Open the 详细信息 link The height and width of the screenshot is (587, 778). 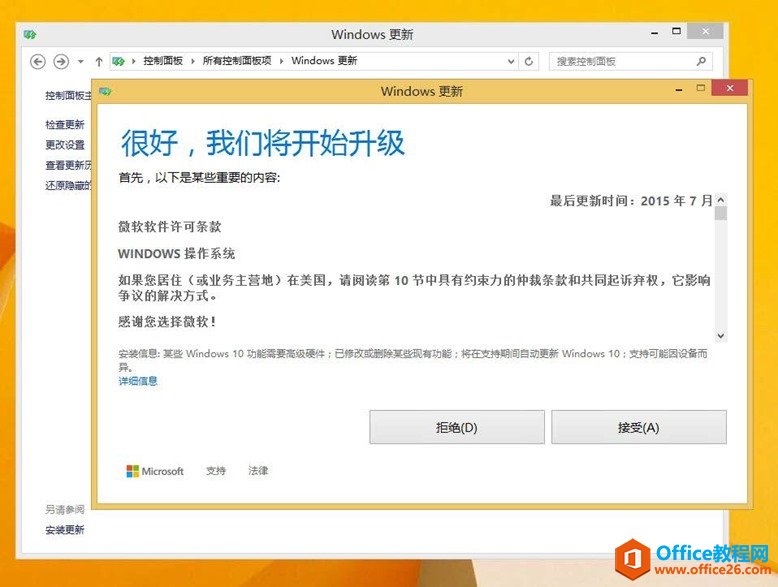[x=138, y=381]
